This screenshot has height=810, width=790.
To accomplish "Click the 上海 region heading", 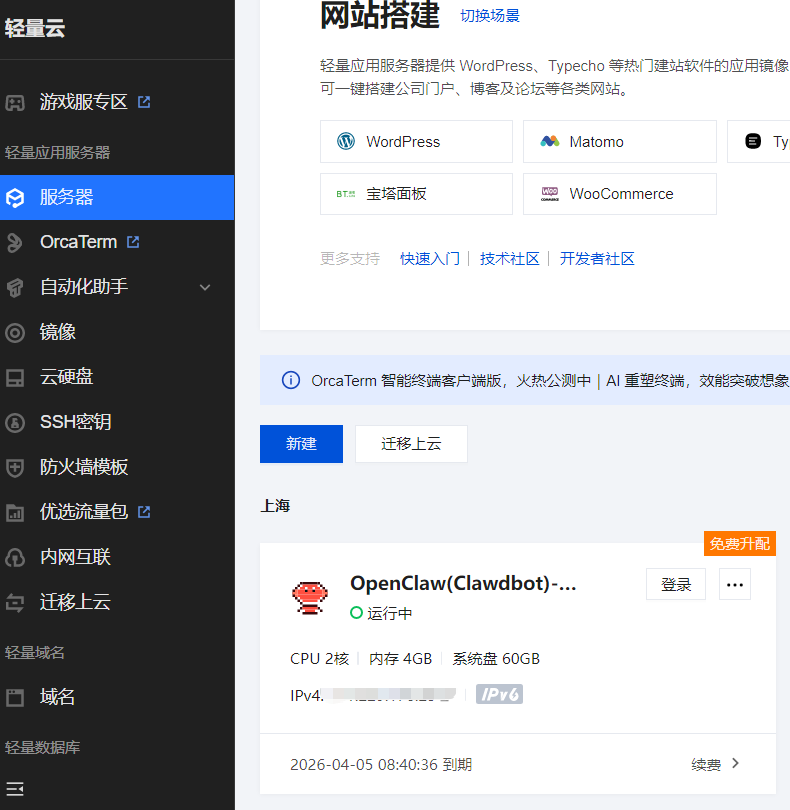I will [275, 505].
